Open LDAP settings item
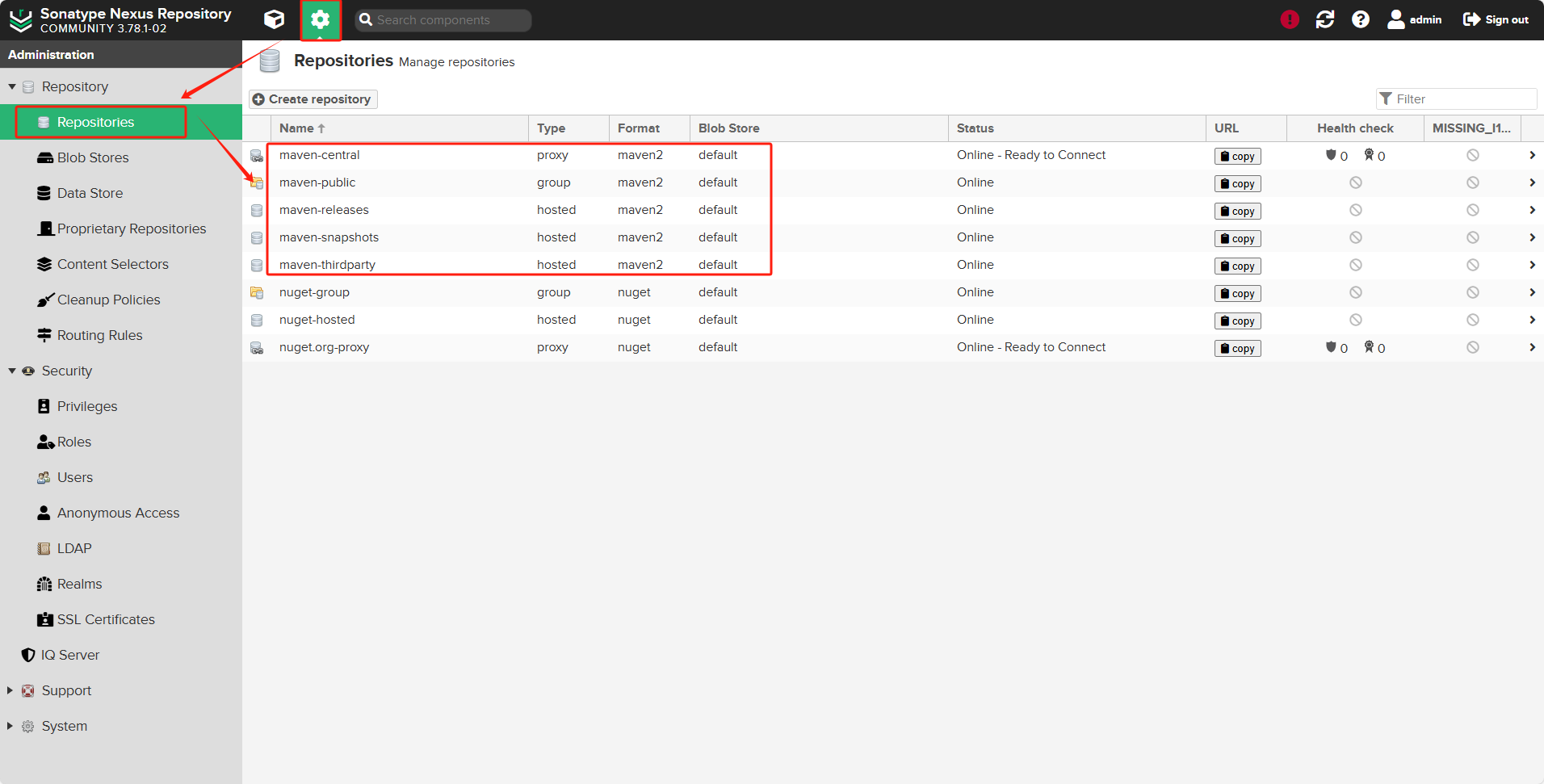The width and height of the screenshot is (1544, 784). coord(121,548)
